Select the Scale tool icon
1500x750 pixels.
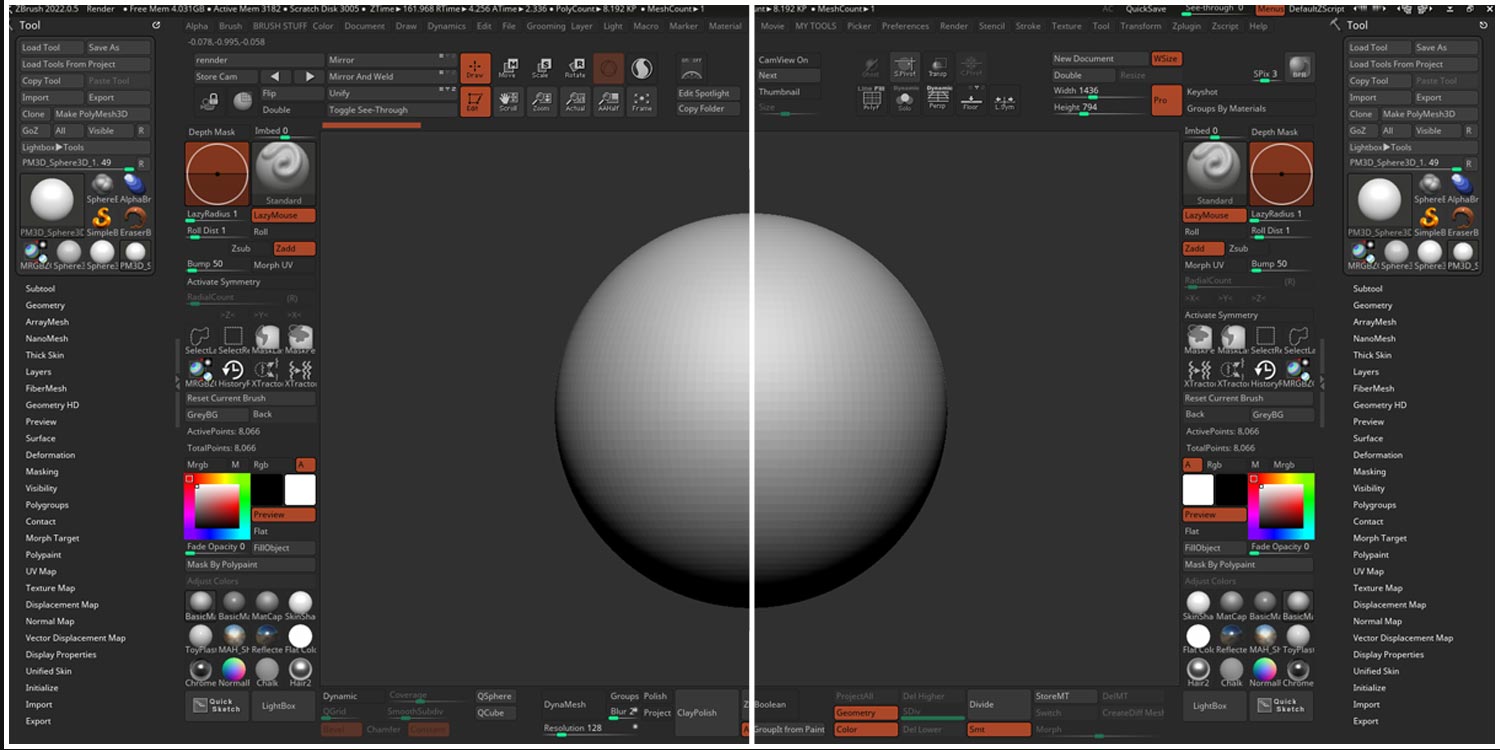click(541, 68)
